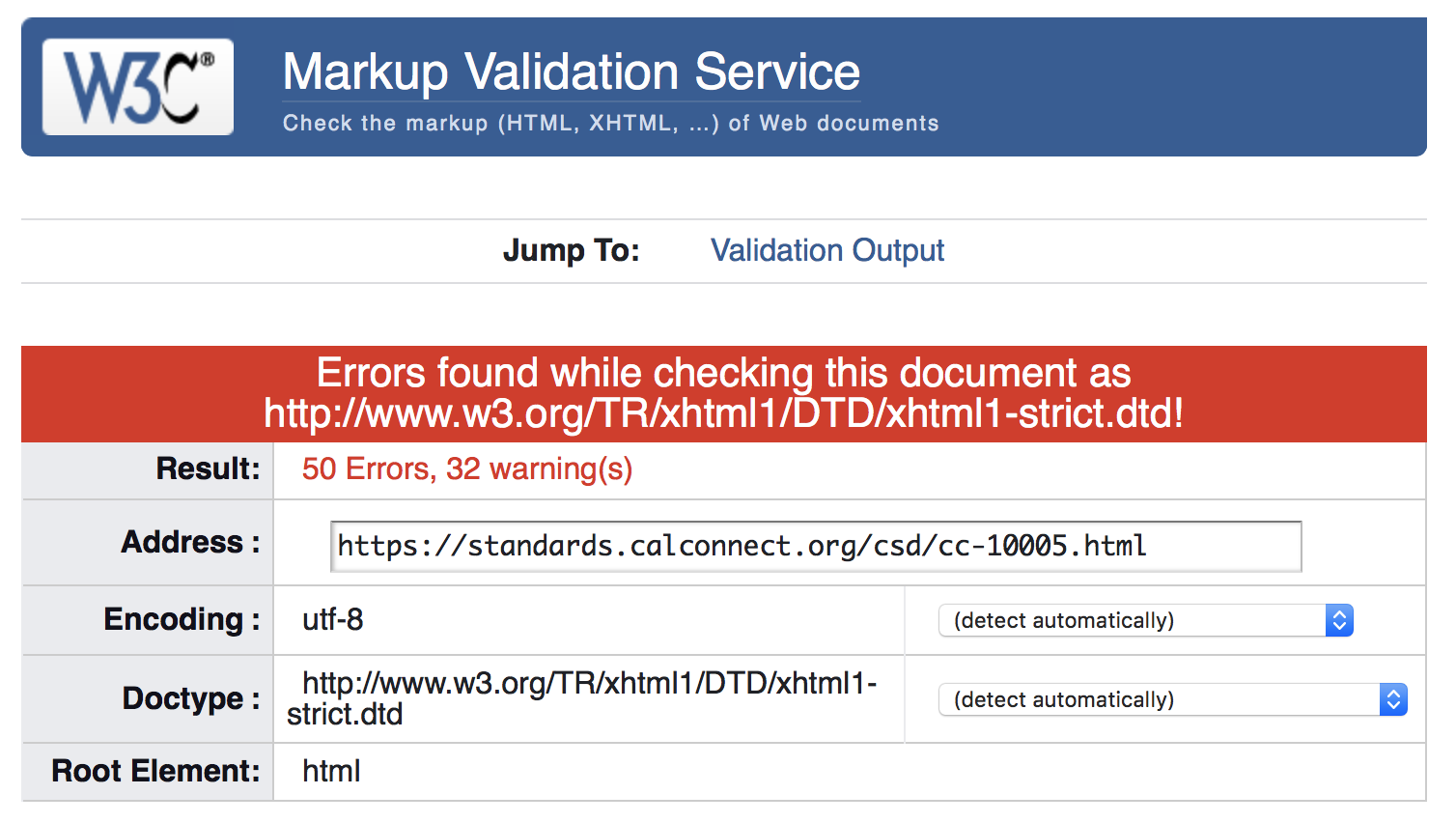Follow the 'Validation Output' link
1456x823 pixels.
click(826, 250)
